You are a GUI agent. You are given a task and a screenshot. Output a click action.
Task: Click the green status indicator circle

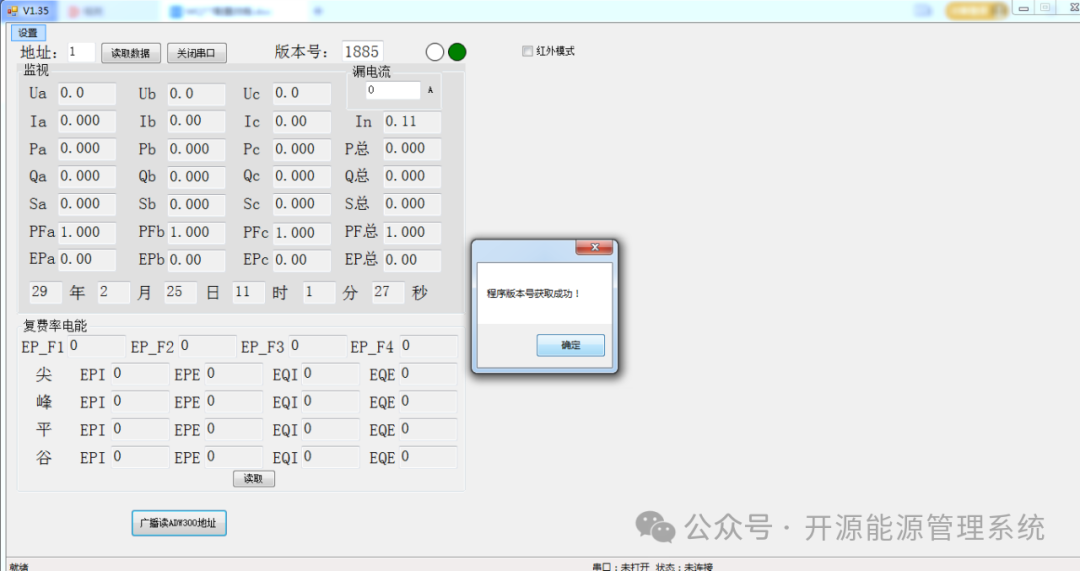pos(457,52)
